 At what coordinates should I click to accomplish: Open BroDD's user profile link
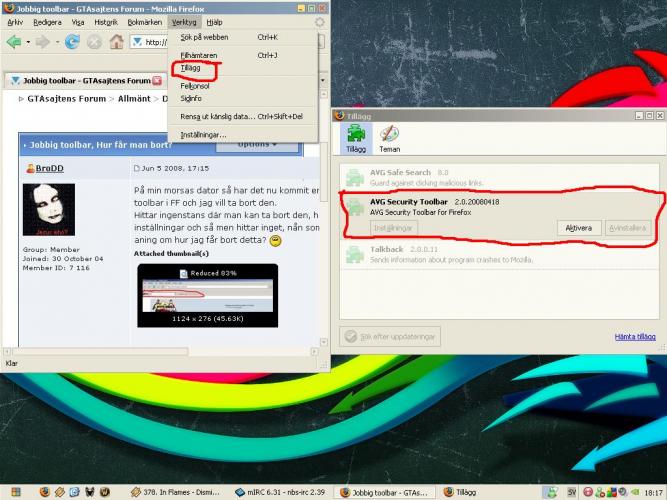[49, 168]
